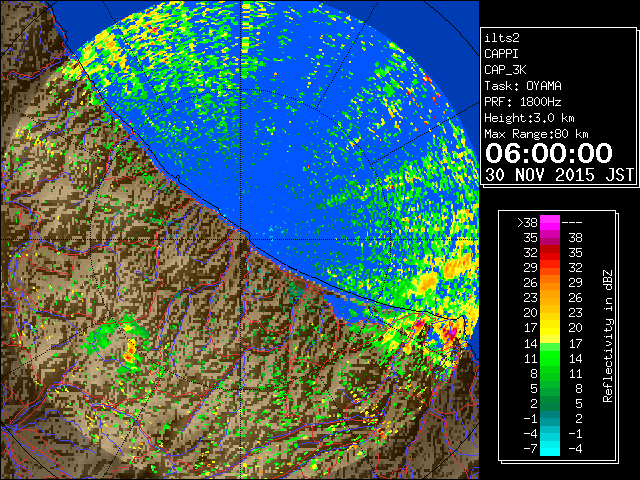Click the '-7' legend label

[x=530, y=449]
